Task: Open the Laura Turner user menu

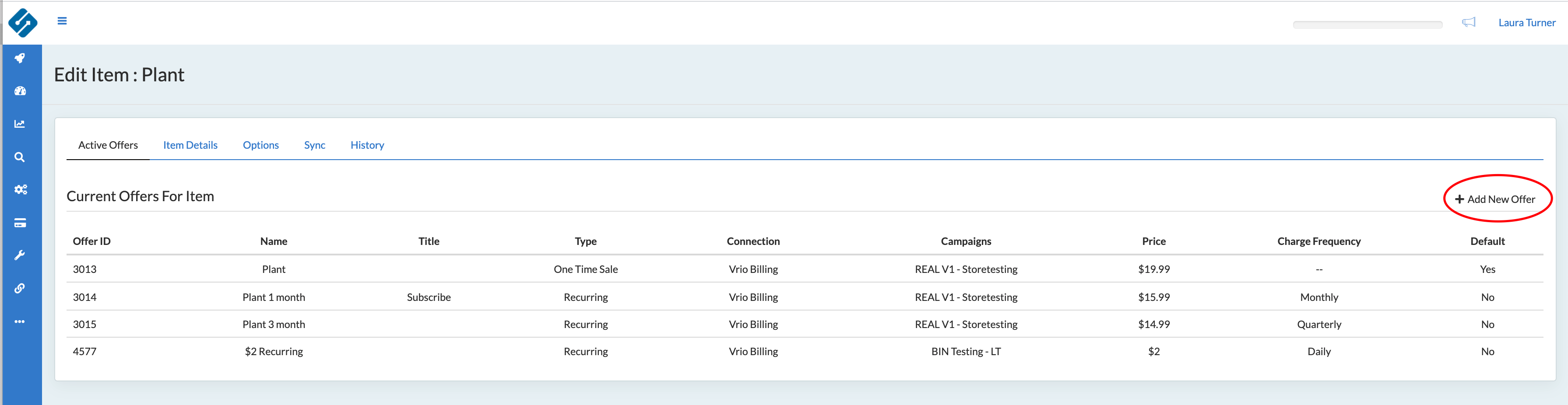Action: click(x=1526, y=23)
